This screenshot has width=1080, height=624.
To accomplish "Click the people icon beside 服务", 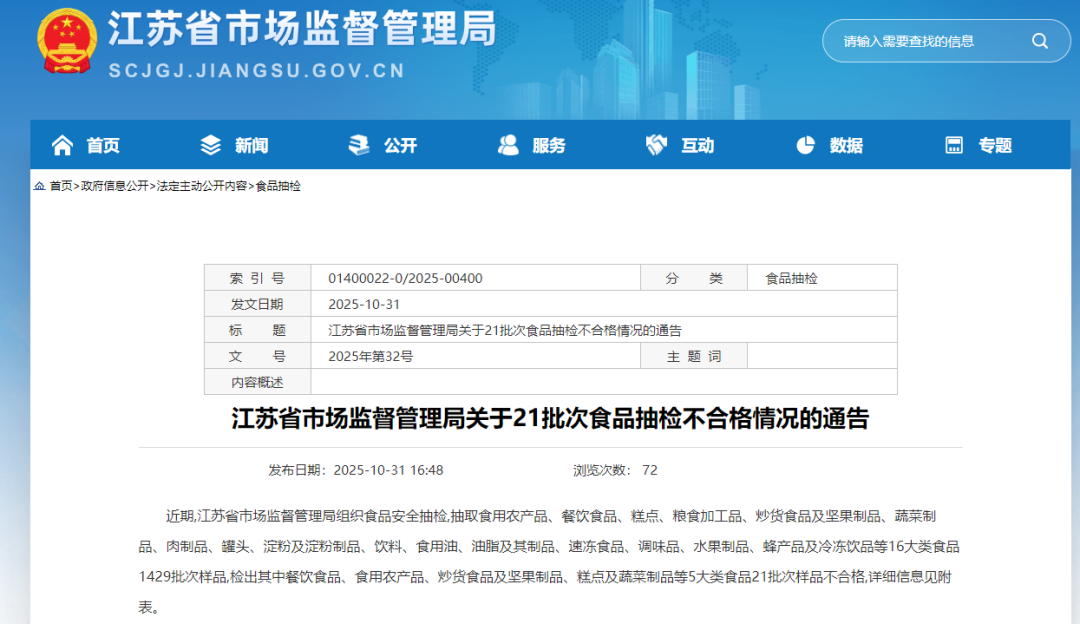I will (x=508, y=146).
